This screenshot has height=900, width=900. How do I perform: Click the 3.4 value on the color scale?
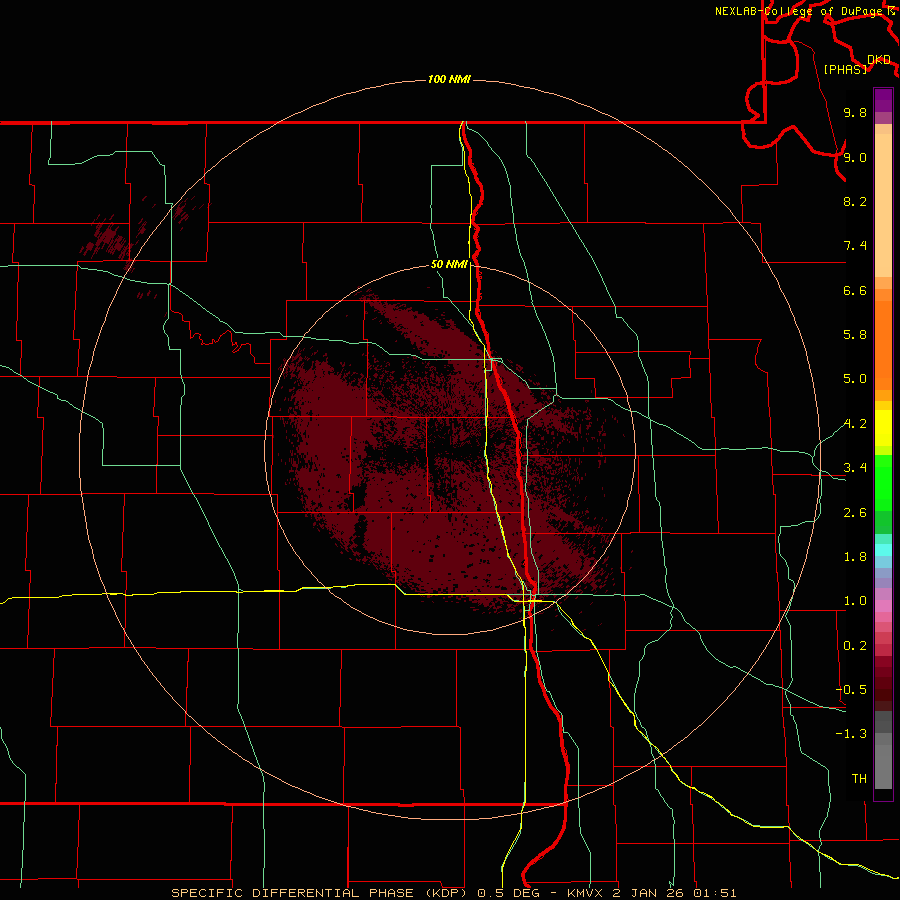point(855,467)
